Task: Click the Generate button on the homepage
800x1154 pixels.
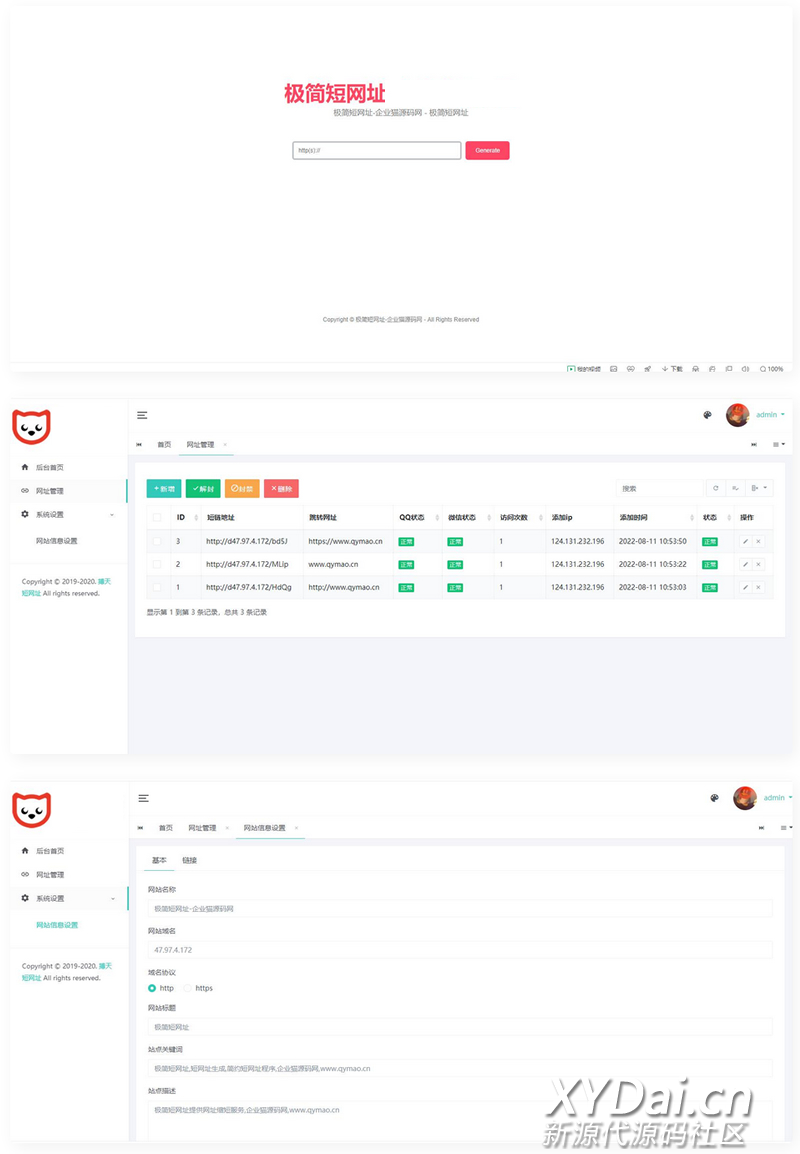Action: (487, 150)
